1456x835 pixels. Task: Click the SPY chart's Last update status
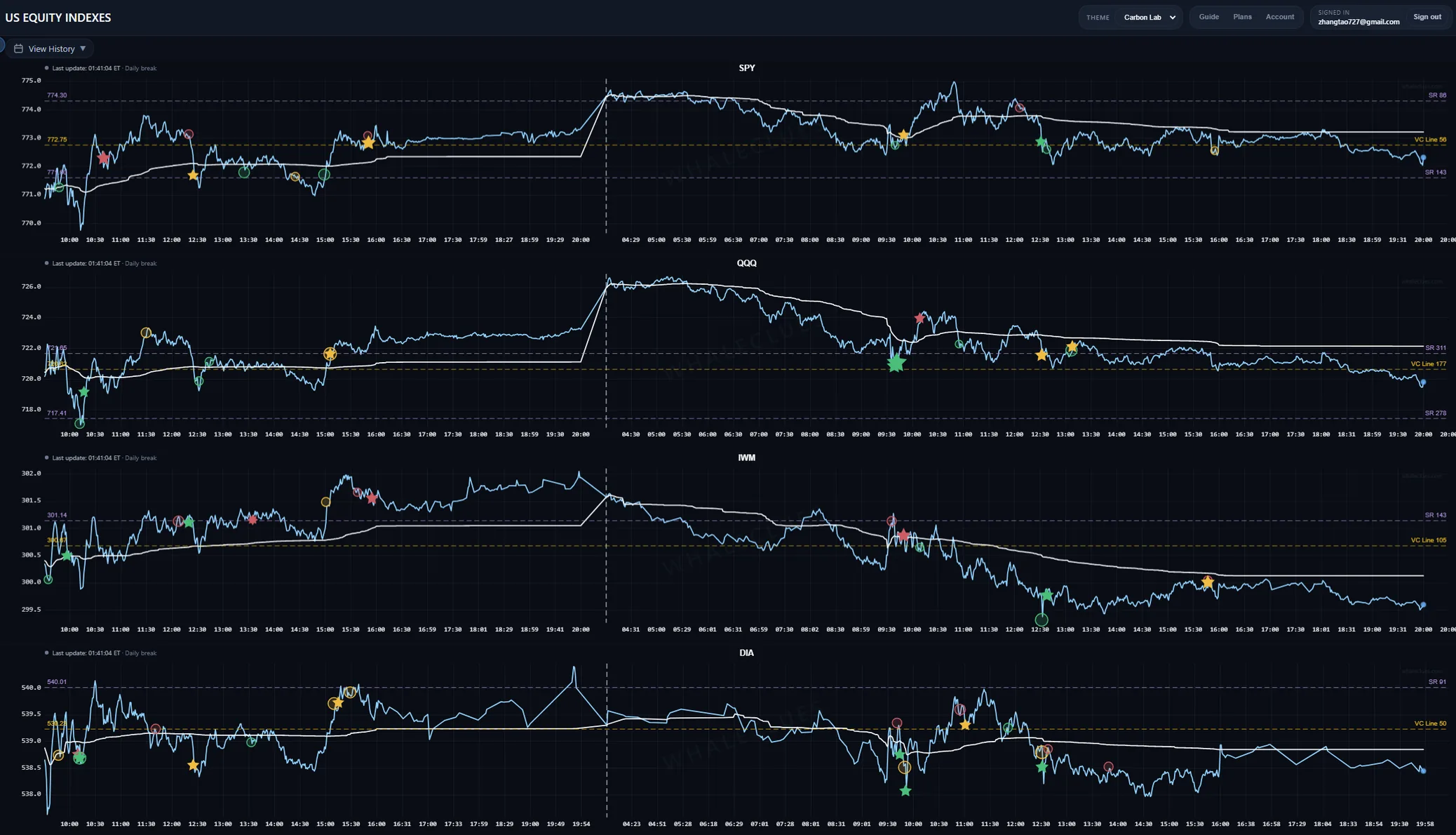point(101,68)
